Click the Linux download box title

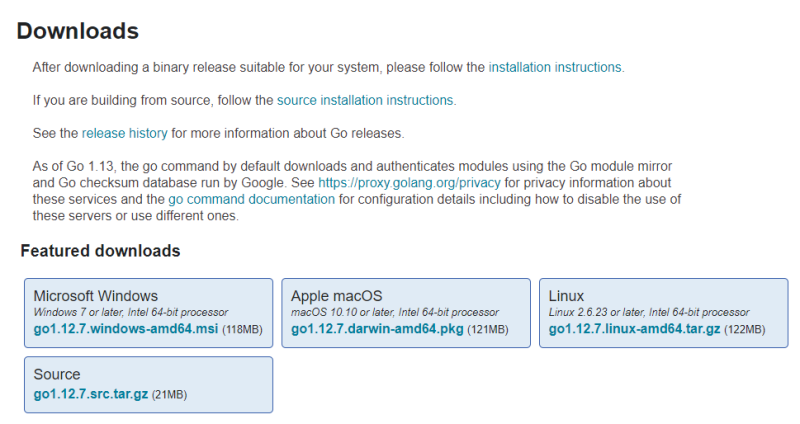(x=566, y=296)
